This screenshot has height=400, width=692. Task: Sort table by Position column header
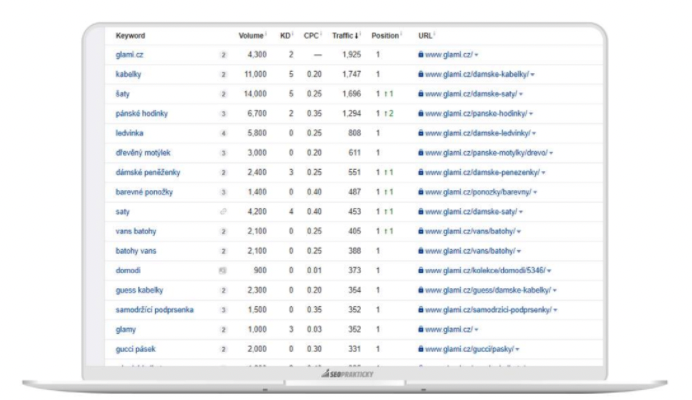pos(385,36)
